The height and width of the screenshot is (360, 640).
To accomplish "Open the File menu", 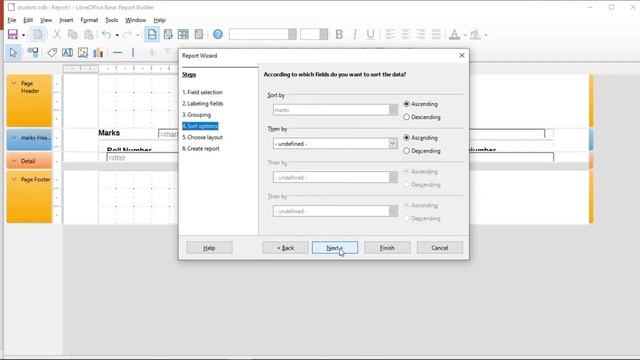I will 12,20.
